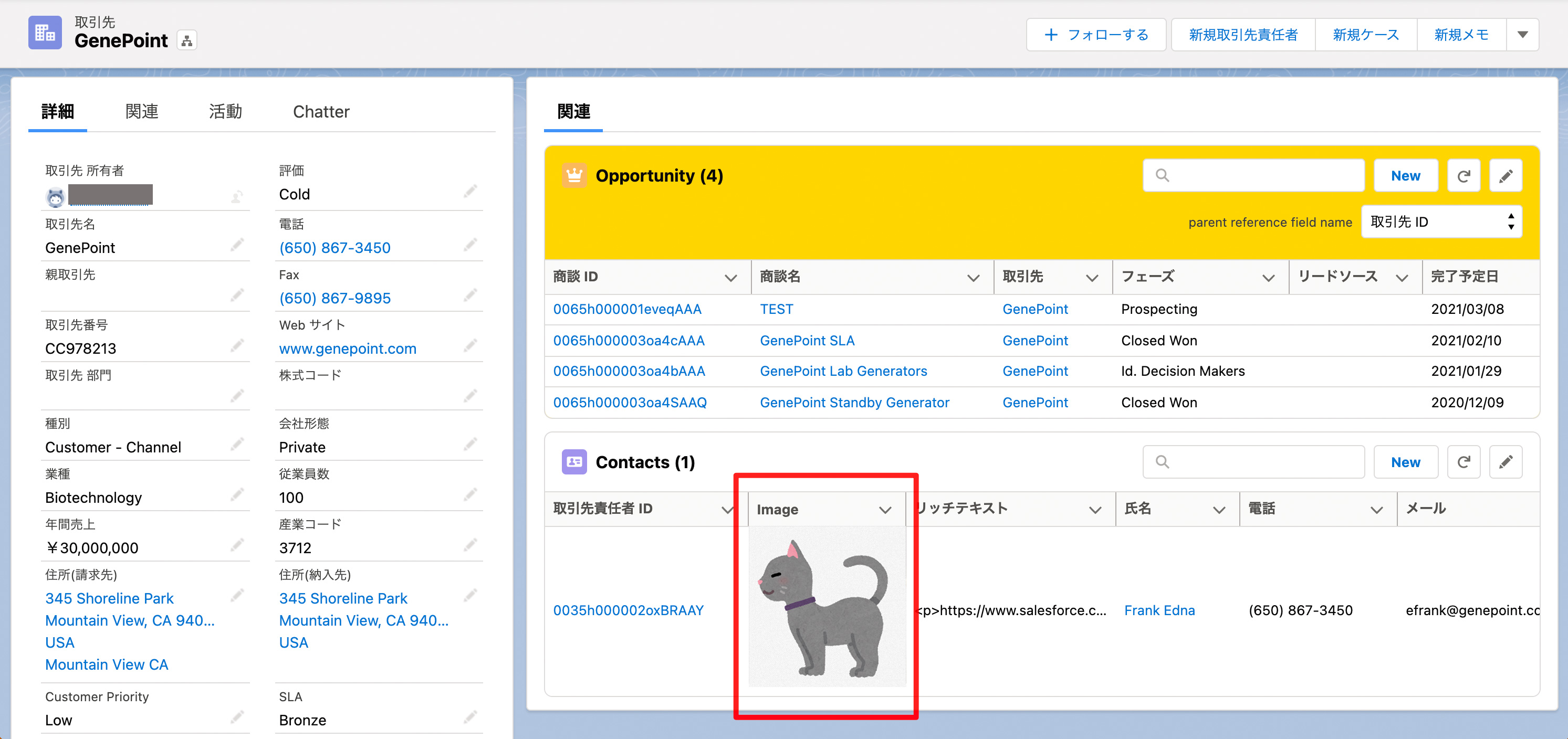This screenshot has height=739, width=1568.
Task: Click the Opportunity list edit pencil icon
Action: [1506, 176]
